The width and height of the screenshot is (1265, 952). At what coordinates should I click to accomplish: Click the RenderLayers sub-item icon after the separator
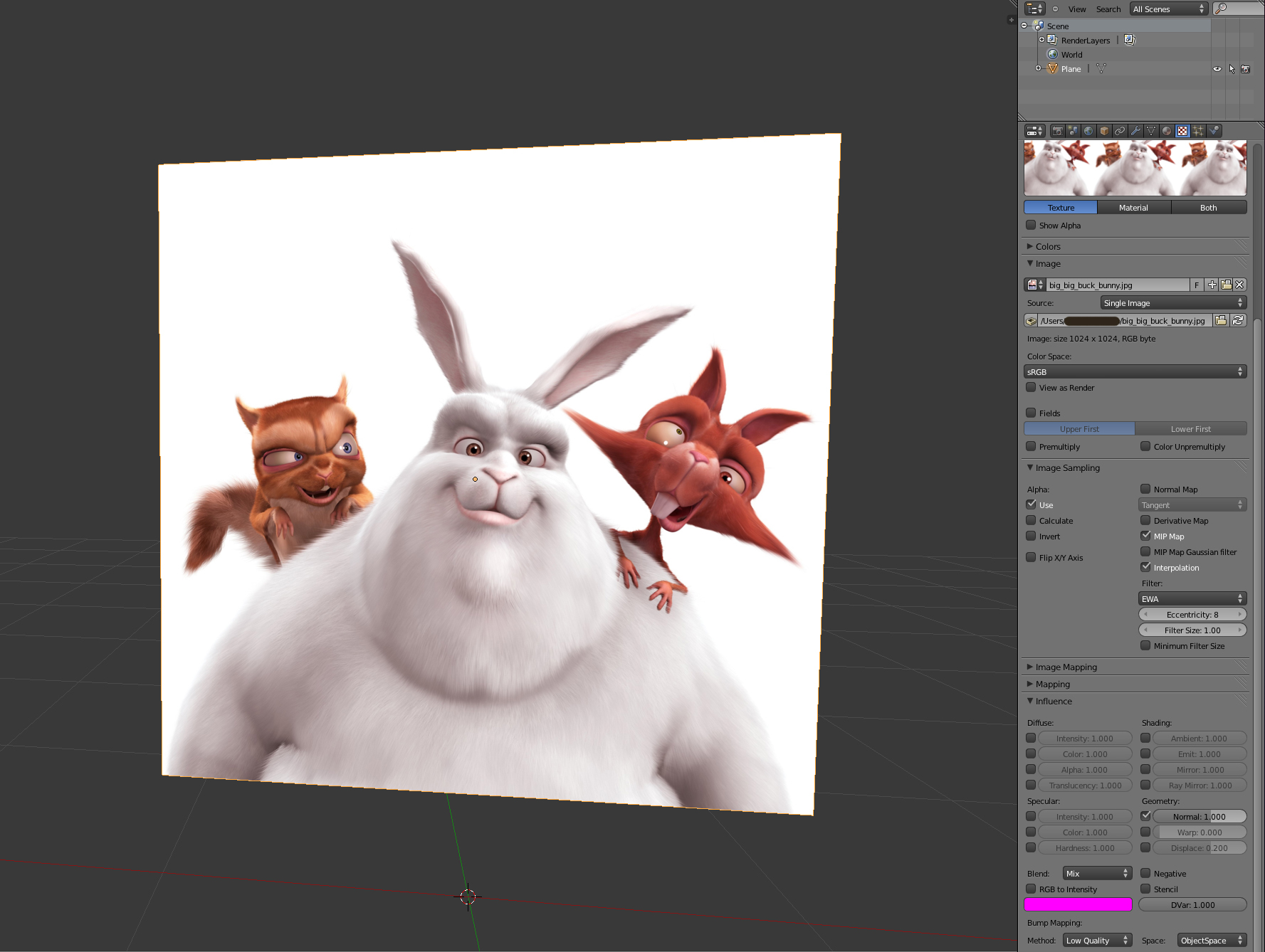[x=1130, y=41]
